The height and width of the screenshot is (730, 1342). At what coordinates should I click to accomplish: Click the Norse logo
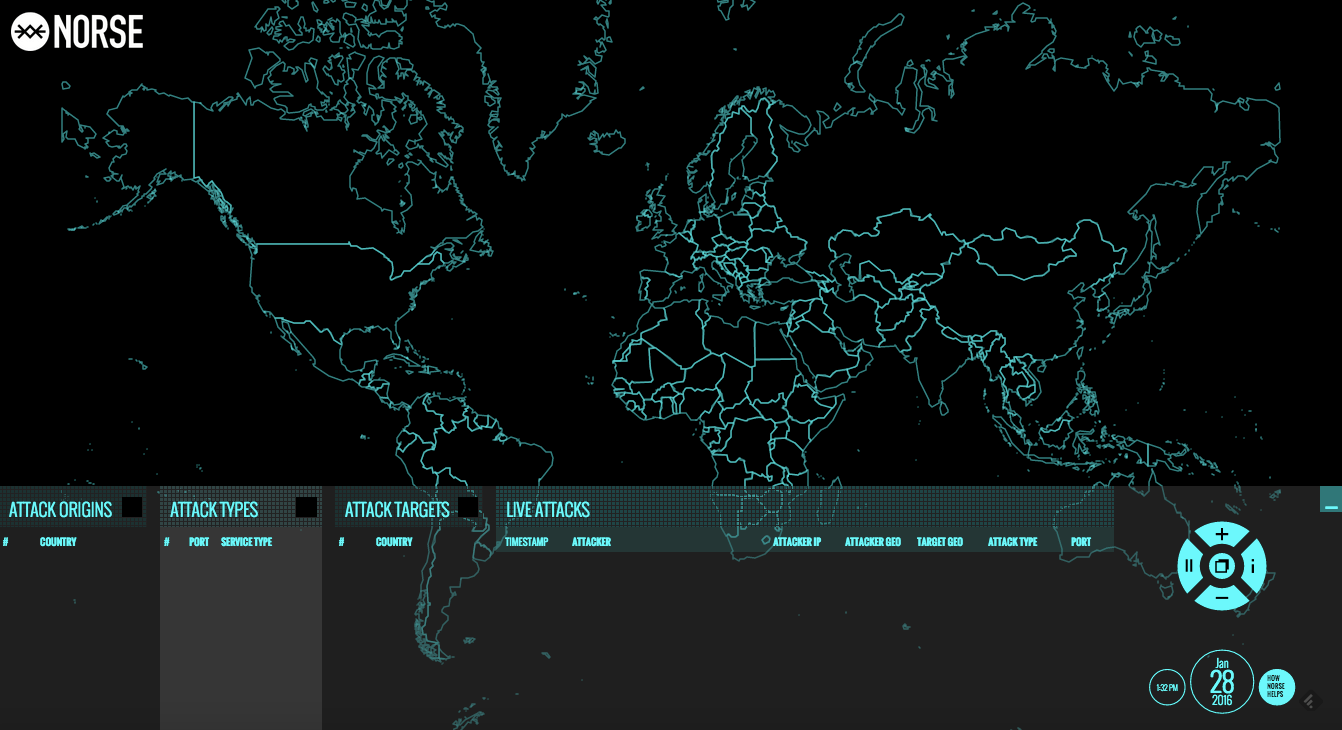point(77,32)
